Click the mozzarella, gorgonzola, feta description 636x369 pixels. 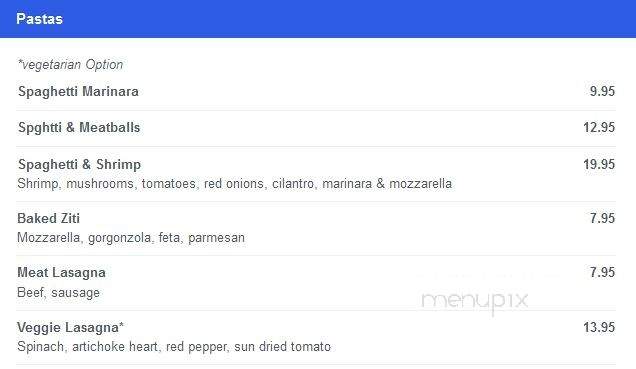(x=131, y=238)
